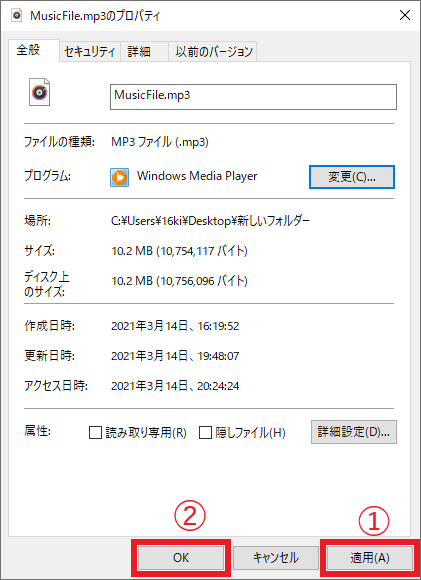Click the 作成日時 creation date value
This screenshot has height=580, width=421.
pyautogui.click(x=175, y=326)
